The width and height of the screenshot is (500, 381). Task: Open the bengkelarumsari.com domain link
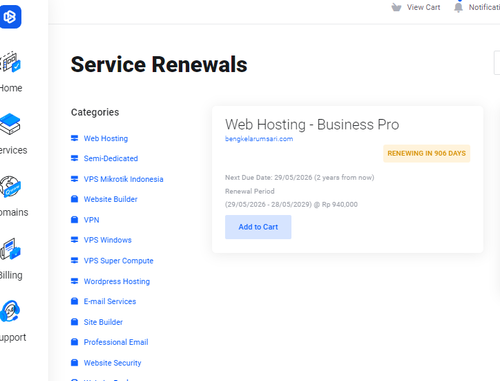(259, 139)
